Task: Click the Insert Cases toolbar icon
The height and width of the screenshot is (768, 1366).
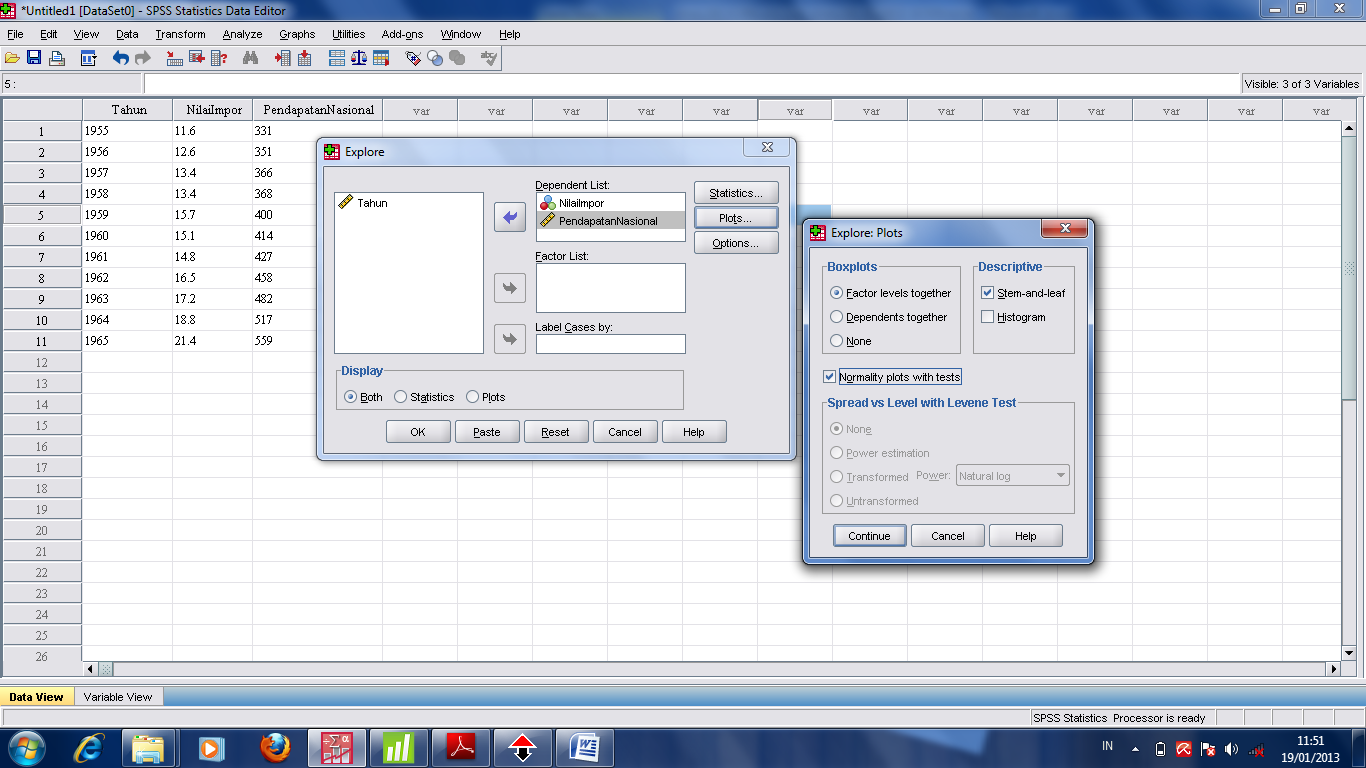Action: (283, 59)
